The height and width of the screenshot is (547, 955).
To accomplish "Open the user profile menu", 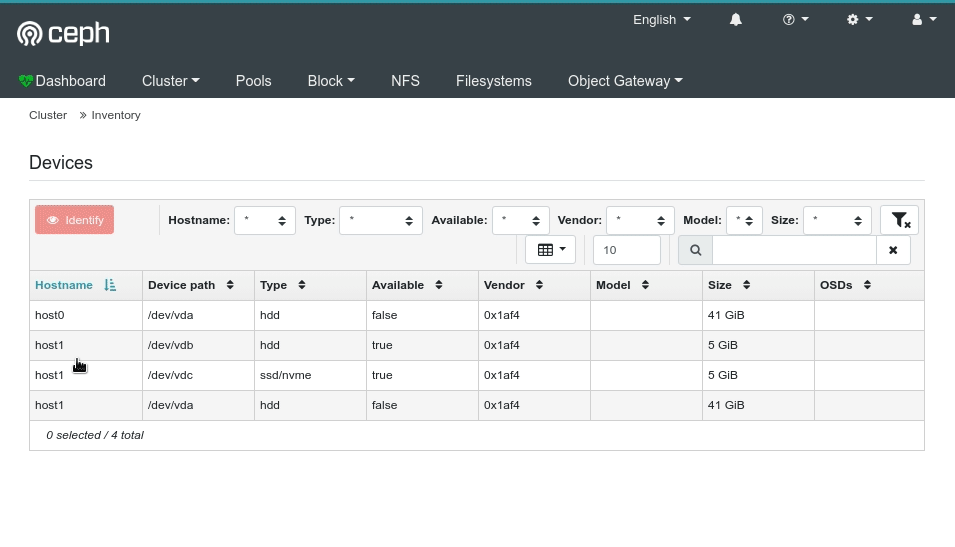I will click(923, 19).
